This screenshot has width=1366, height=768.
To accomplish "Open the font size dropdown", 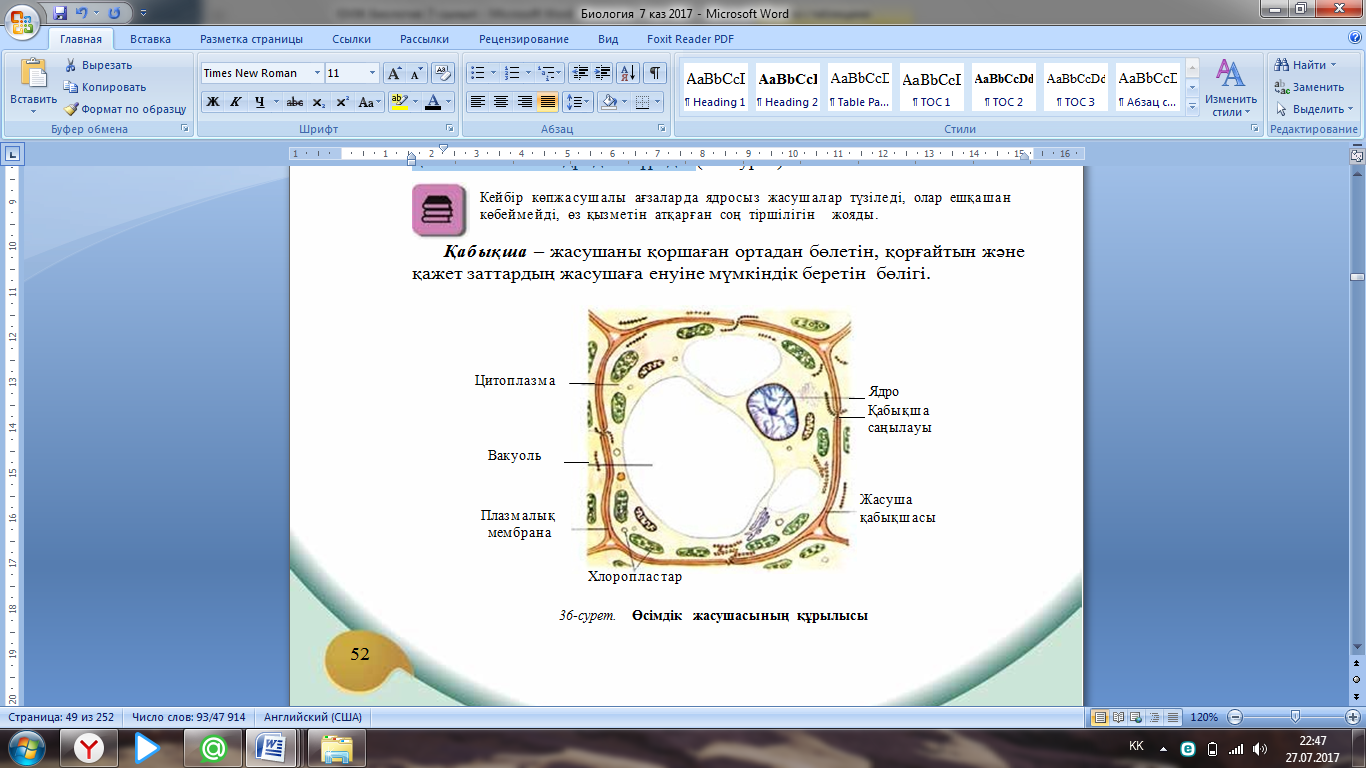I will (373, 73).
